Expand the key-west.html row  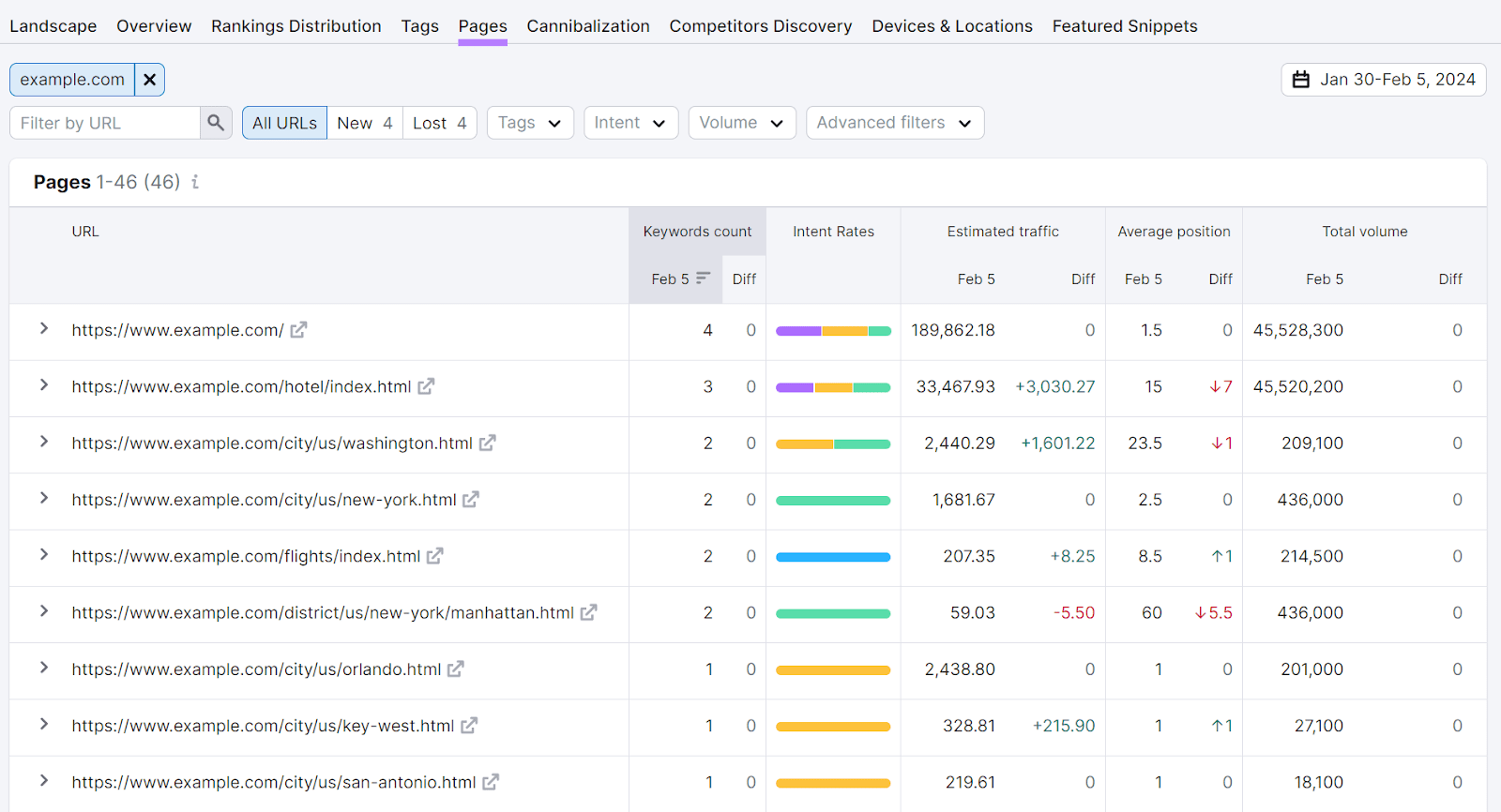click(43, 725)
